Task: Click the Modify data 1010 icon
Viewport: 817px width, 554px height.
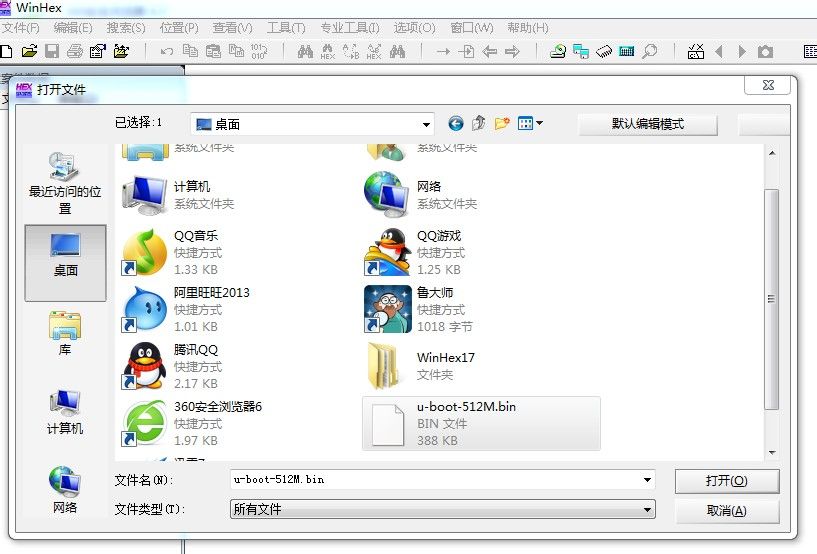Action: (259, 51)
